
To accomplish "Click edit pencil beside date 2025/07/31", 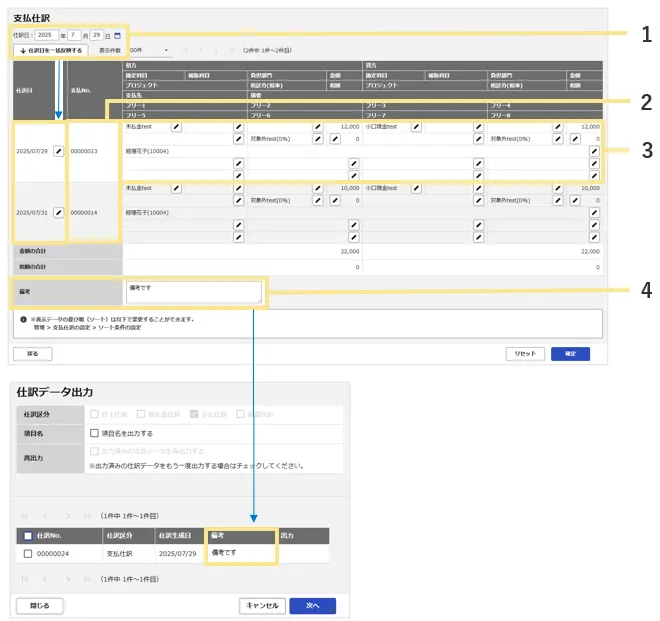I will 58,212.
